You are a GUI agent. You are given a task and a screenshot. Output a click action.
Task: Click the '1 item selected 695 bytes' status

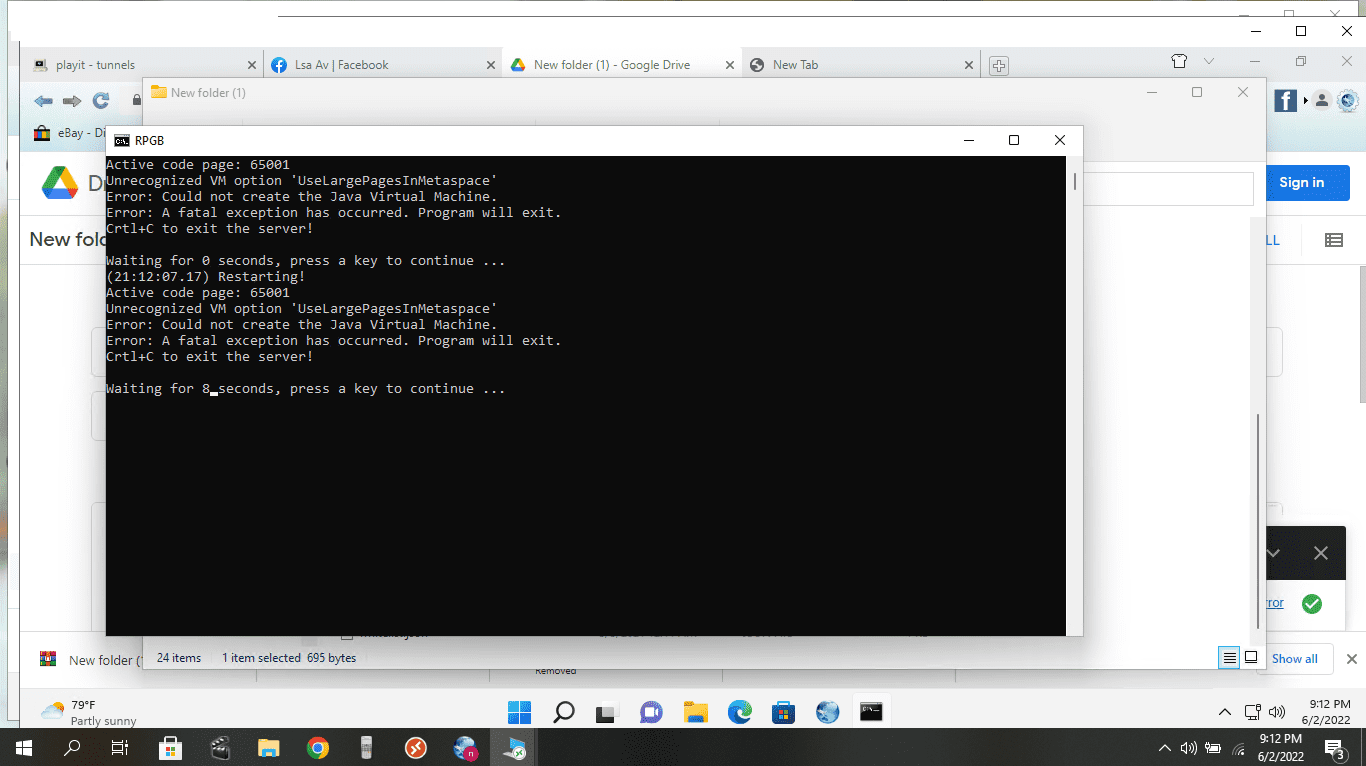[x=289, y=658]
